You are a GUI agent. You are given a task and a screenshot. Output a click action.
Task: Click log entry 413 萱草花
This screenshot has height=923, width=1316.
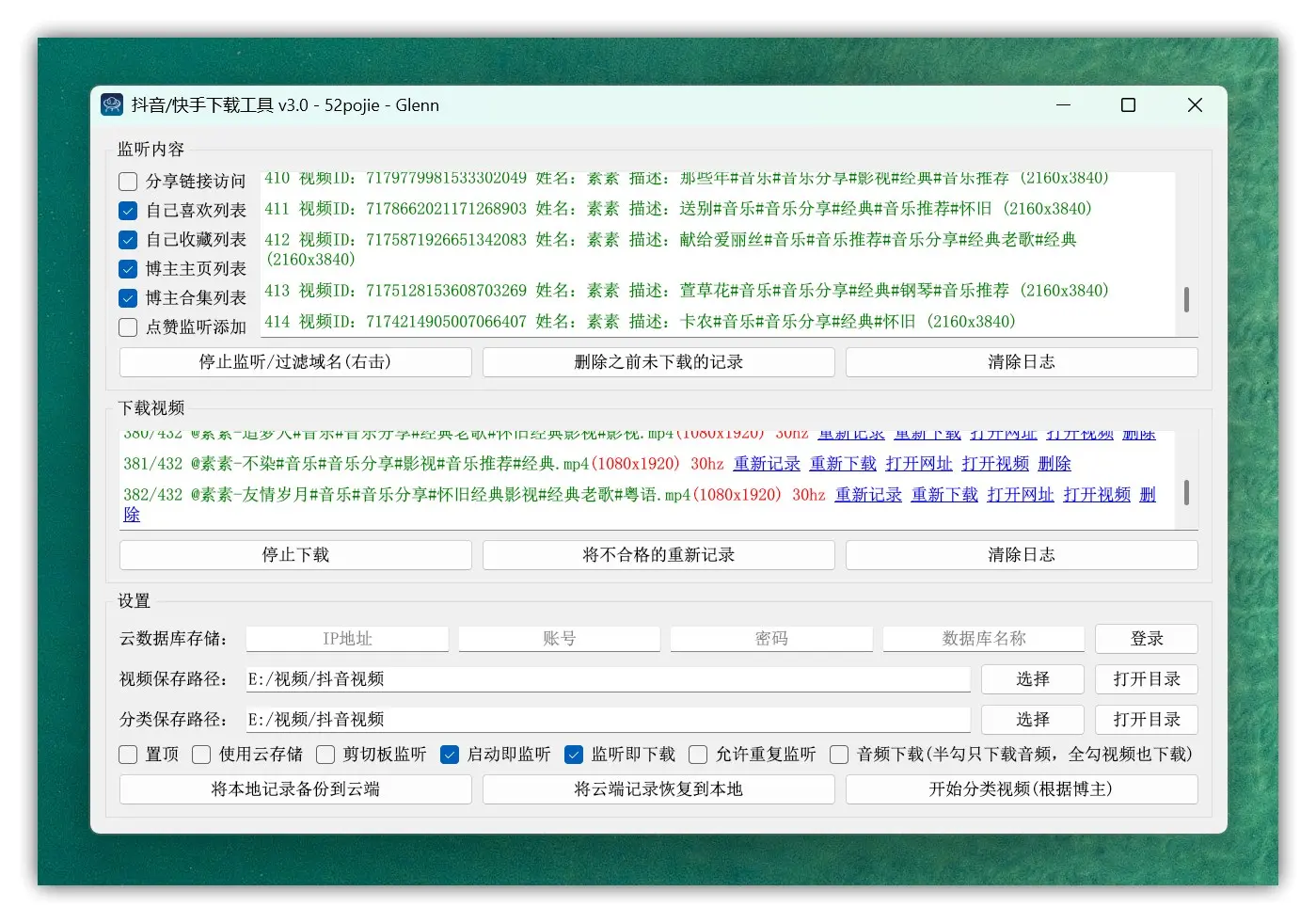(x=686, y=291)
